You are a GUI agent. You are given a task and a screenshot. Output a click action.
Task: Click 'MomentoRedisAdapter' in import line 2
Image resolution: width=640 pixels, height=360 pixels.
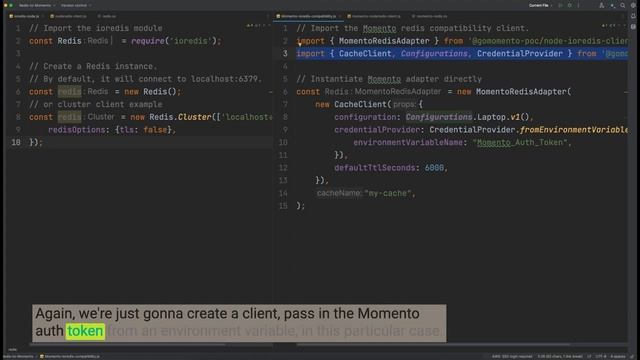(384, 41)
